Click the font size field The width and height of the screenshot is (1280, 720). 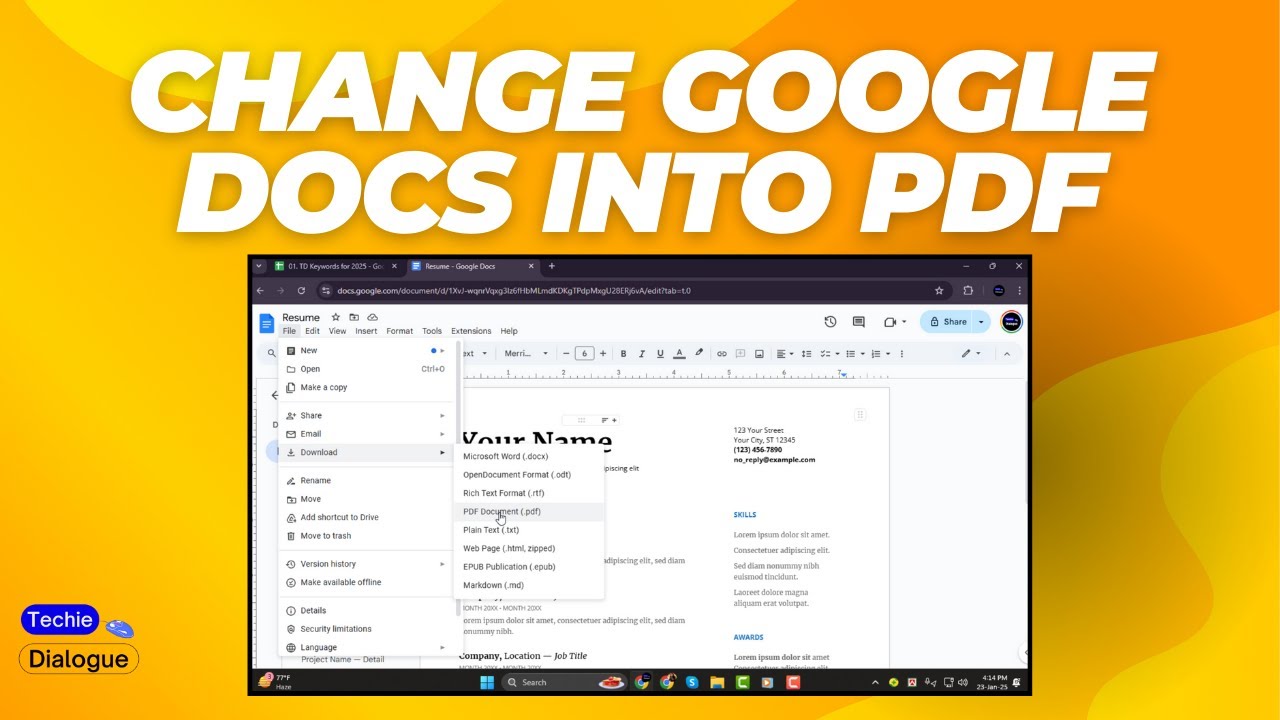tap(585, 353)
